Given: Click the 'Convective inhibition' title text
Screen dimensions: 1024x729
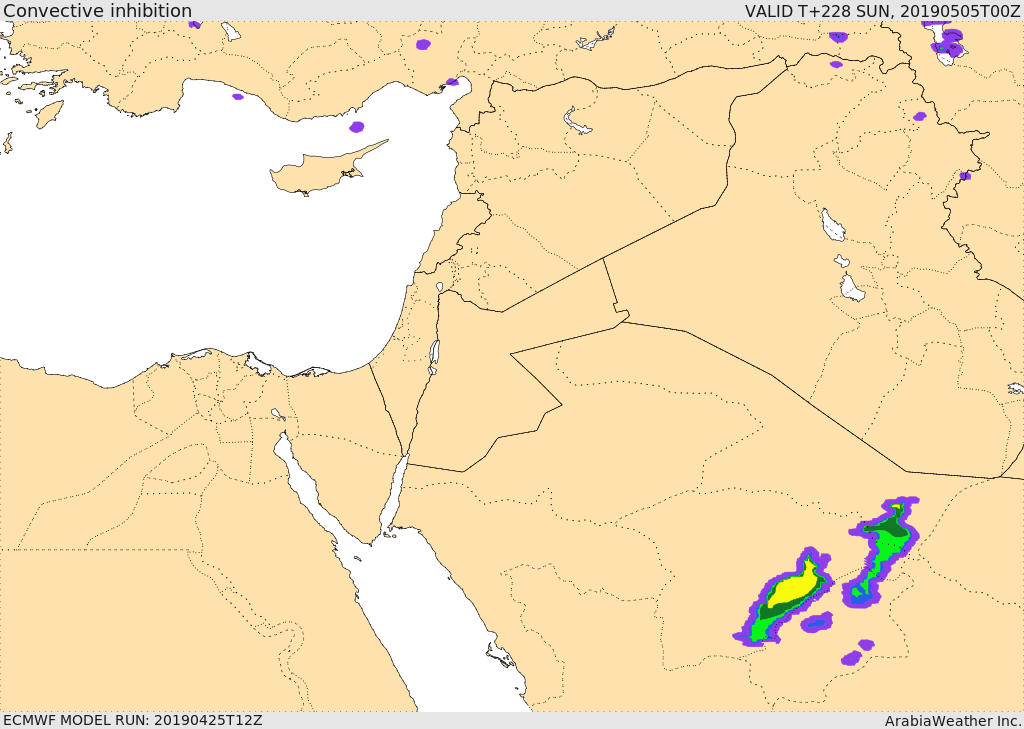Looking at the screenshot, I should pos(97,11).
